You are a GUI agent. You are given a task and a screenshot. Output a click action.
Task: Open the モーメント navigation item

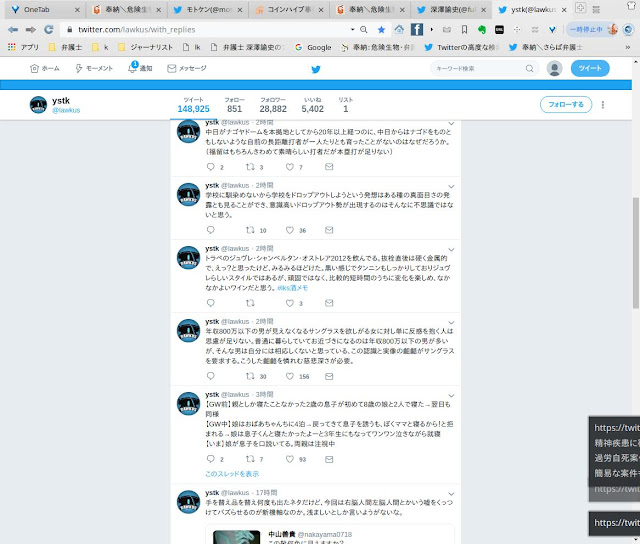click(94, 69)
